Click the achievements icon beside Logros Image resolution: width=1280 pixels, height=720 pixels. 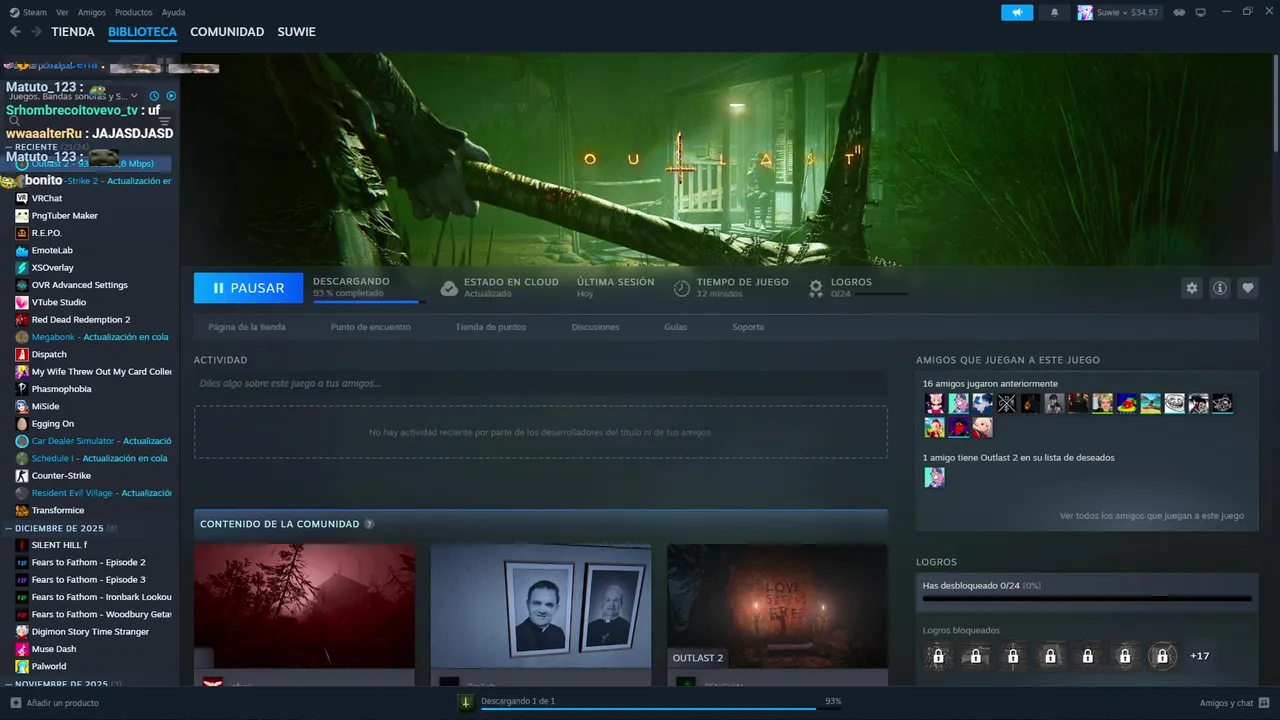[816, 288]
